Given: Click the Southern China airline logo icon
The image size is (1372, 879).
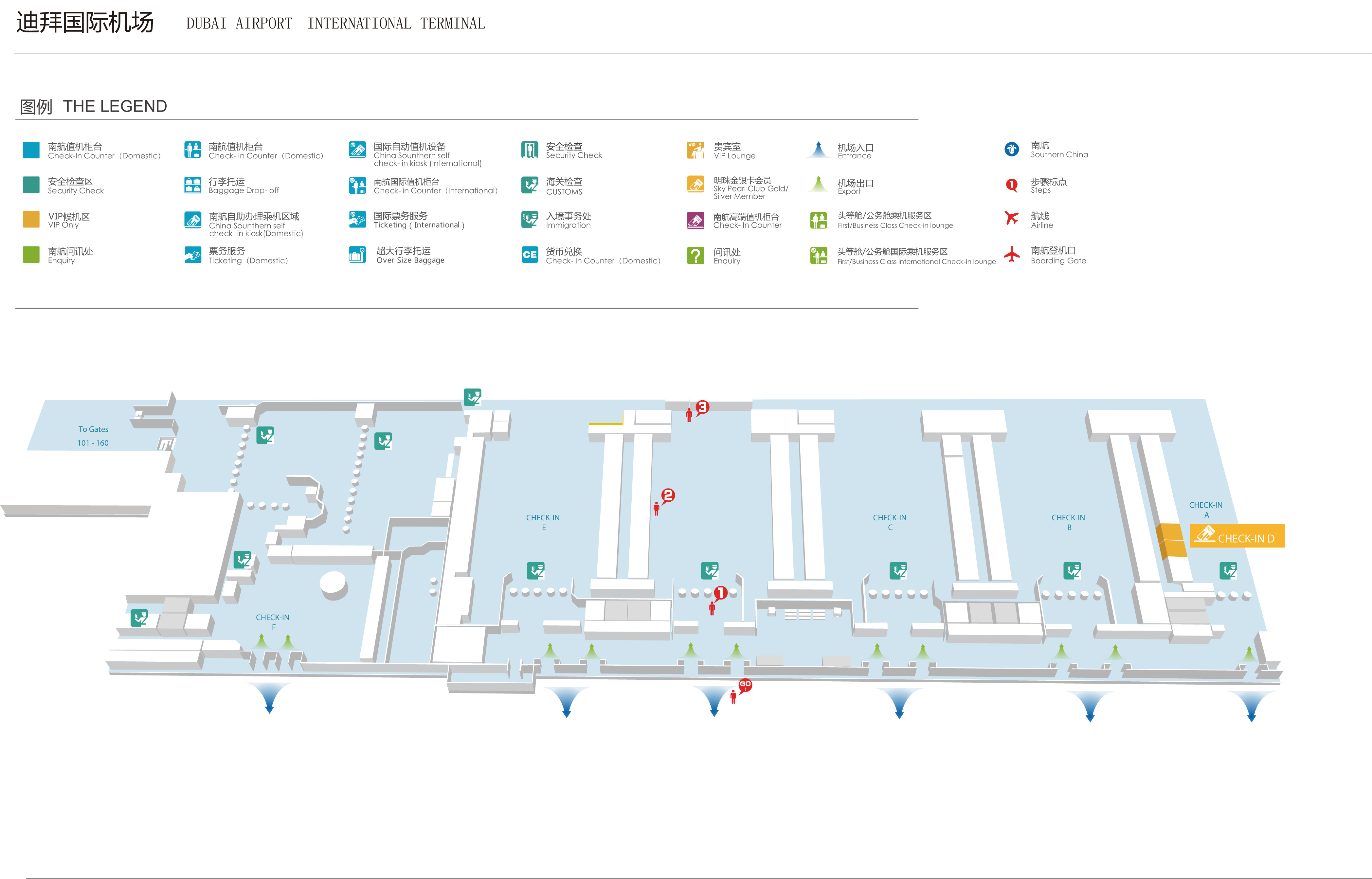Looking at the screenshot, I should [1011, 150].
